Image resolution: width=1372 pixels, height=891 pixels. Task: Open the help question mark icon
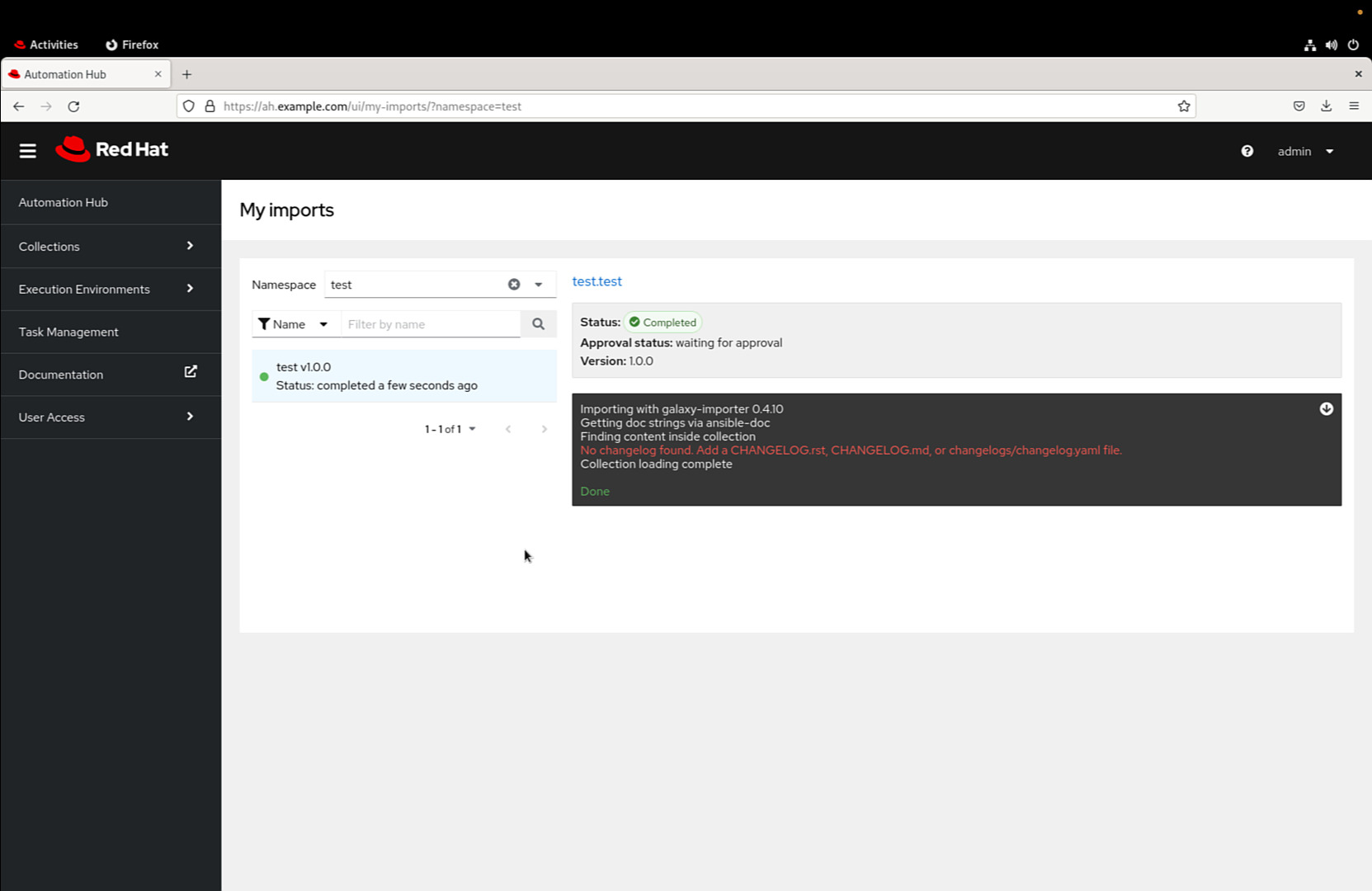pyautogui.click(x=1247, y=151)
